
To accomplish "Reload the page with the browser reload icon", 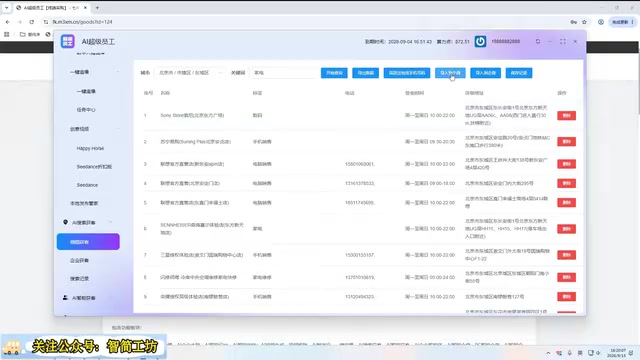I will click(x=31, y=22).
